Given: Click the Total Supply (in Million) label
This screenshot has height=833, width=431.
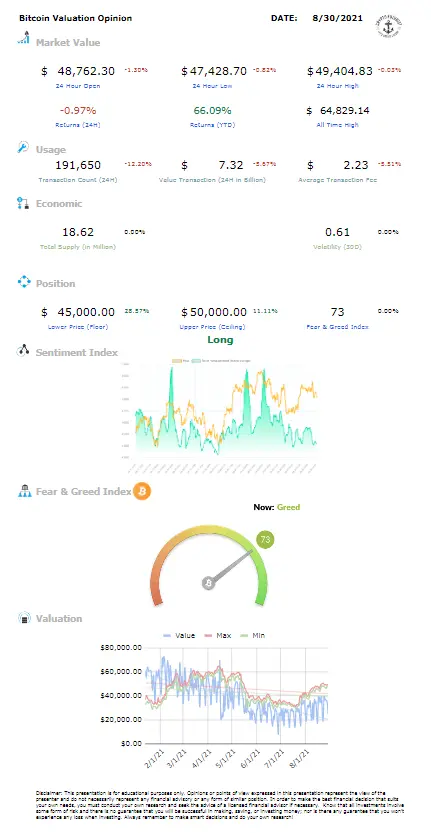Looking at the screenshot, I should (78, 247).
